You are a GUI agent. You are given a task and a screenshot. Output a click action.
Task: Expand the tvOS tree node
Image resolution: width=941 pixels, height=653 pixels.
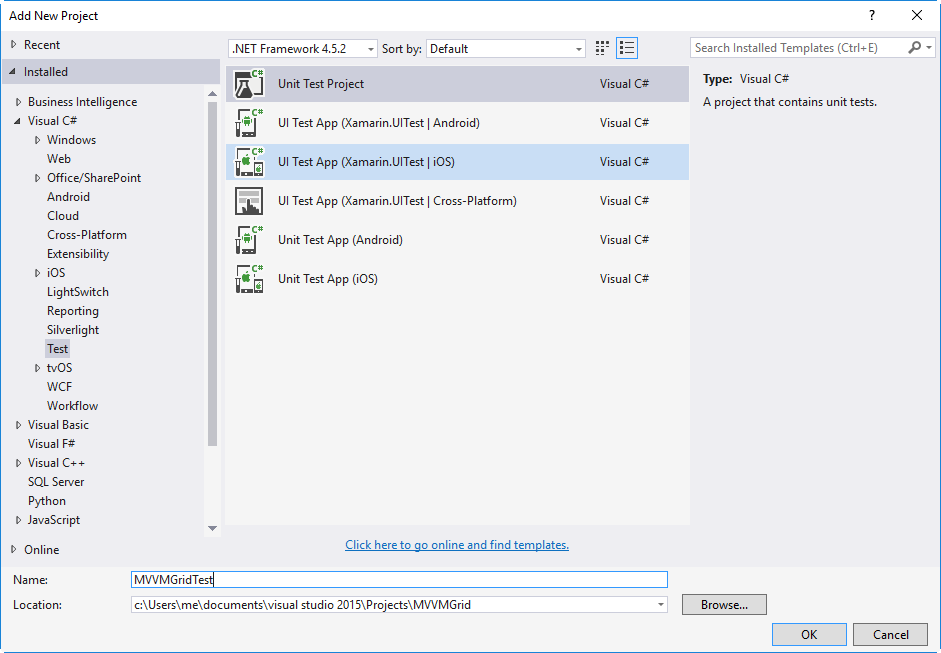37,368
